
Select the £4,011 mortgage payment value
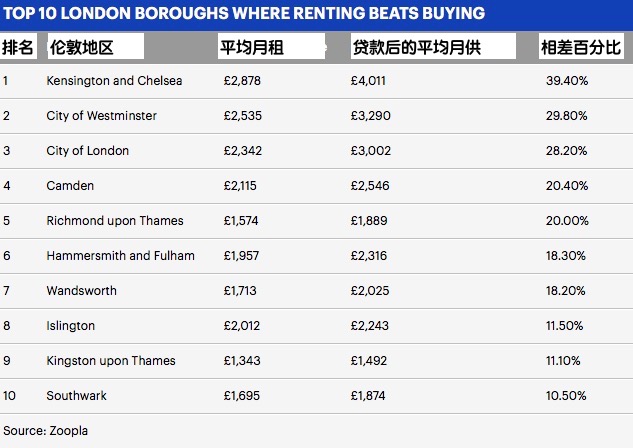368,81
